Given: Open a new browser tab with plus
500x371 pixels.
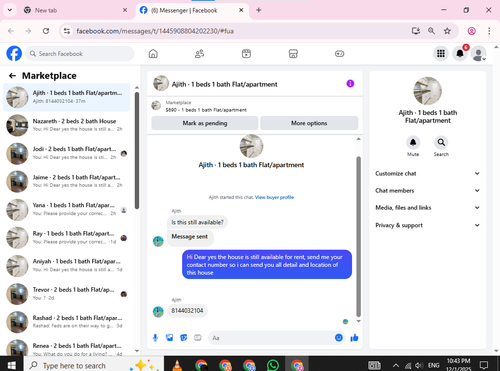Looking at the screenshot, I should click(259, 10).
